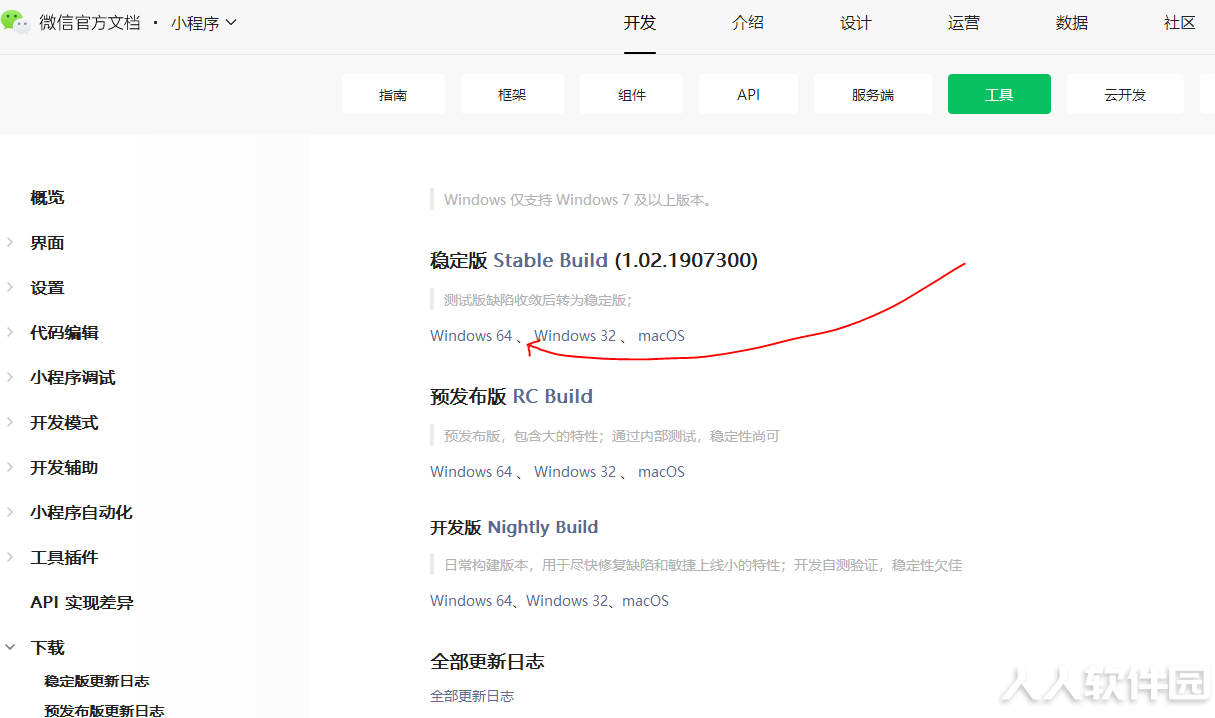Expand the 小程序自动化 sidebar chevron
The image size is (1215, 718).
(10, 512)
